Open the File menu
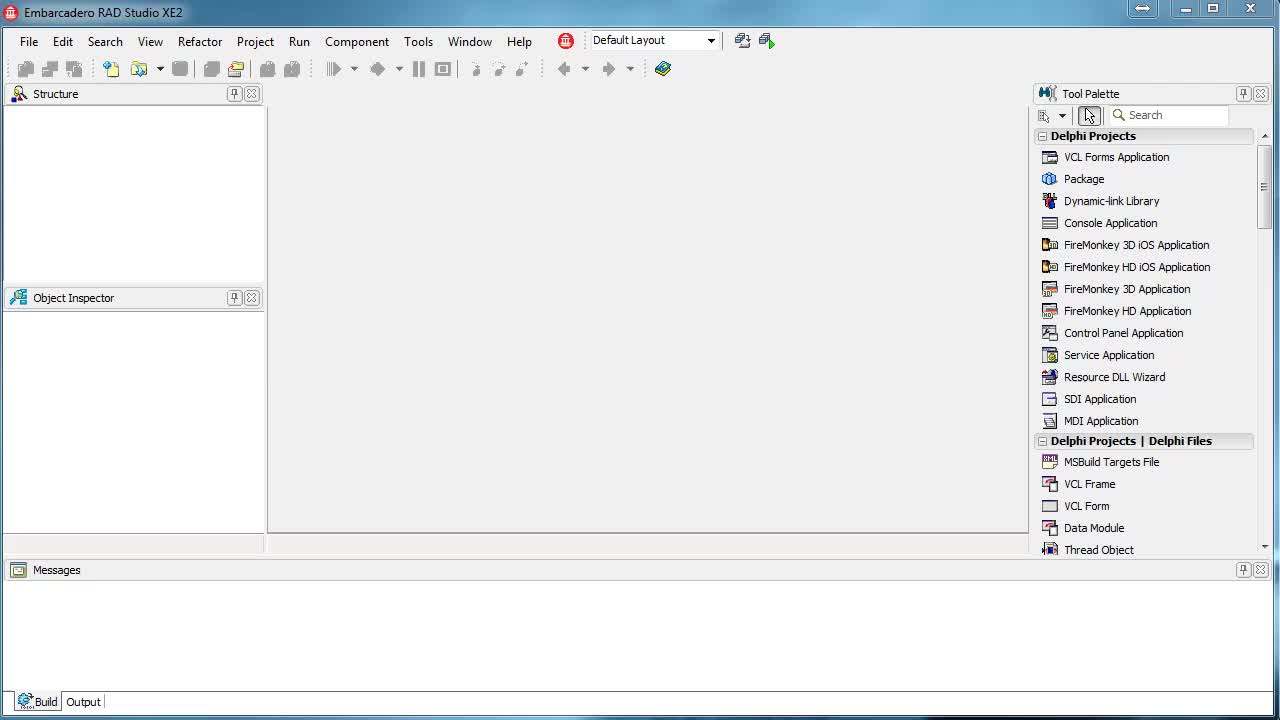Screen dimensions: 1280x720 tap(29, 42)
